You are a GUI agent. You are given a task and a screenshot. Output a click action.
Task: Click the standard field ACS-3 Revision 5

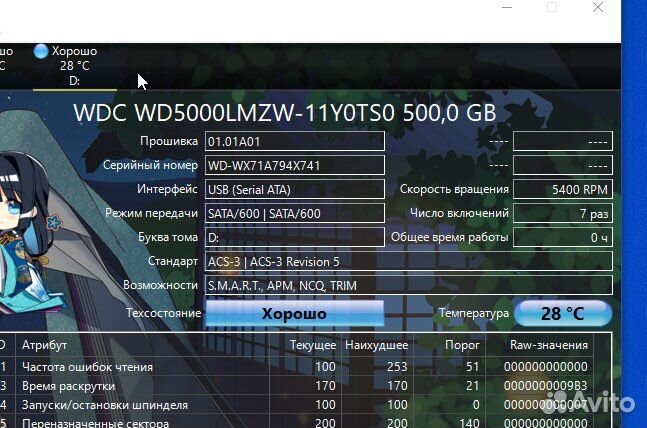tap(409, 261)
